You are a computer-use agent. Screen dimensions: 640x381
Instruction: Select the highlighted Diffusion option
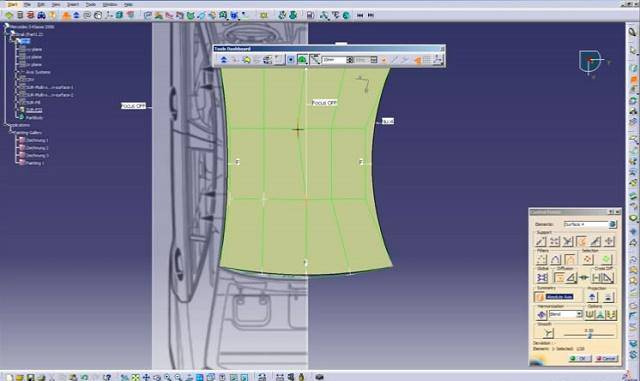point(559,278)
